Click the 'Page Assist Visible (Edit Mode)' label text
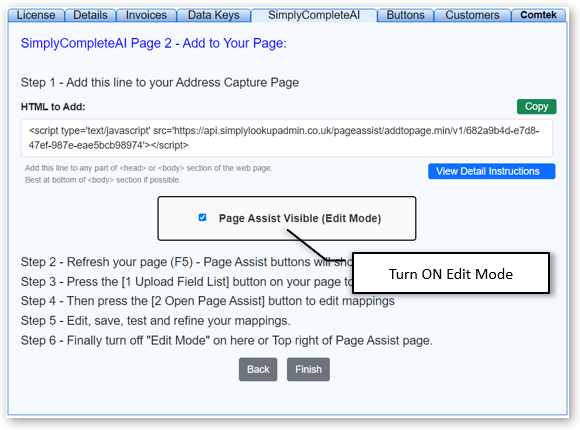Screen dimensions: 580x430 [300, 218]
